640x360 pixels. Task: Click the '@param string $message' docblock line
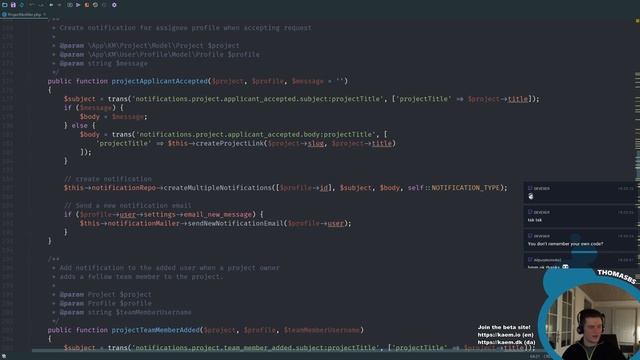pyautogui.click(x=104, y=63)
